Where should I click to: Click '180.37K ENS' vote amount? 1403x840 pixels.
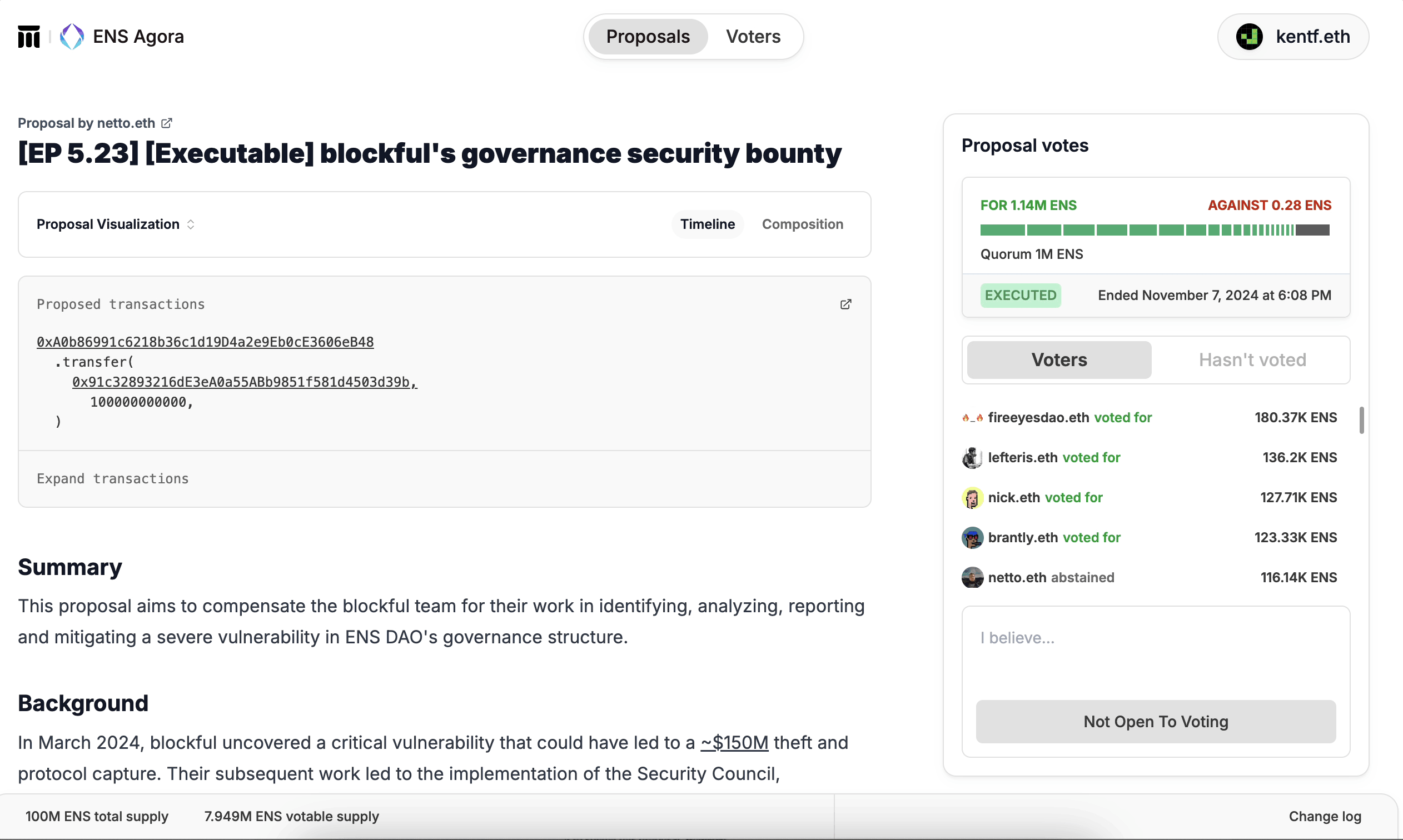(1295, 418)
